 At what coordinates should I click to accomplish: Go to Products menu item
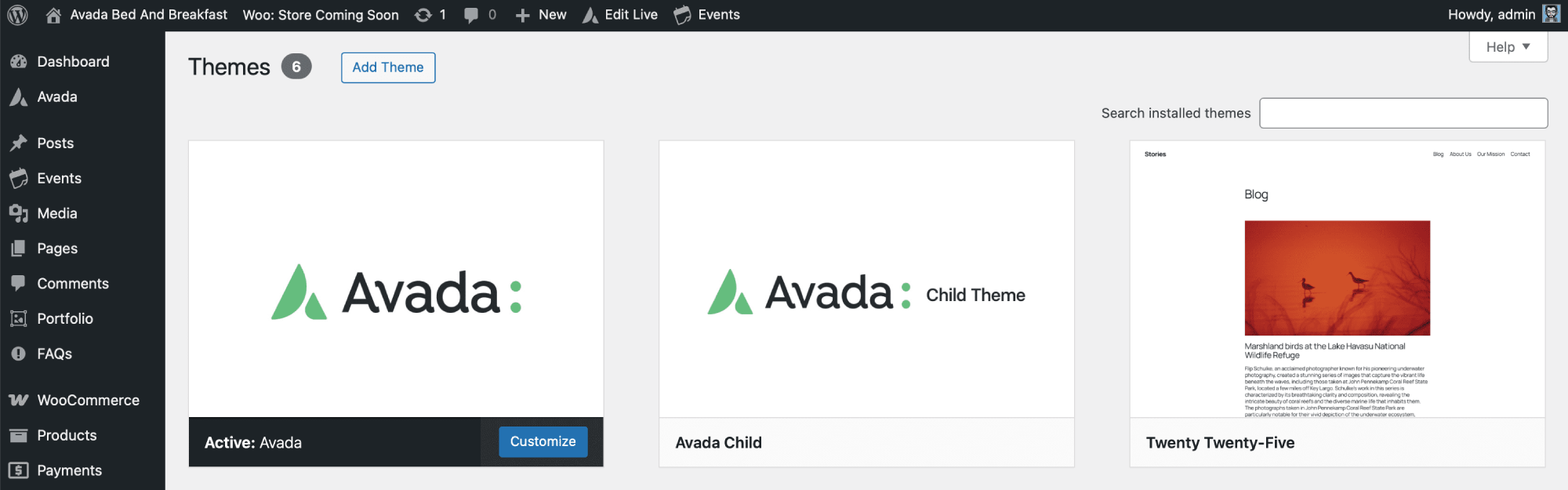(67, 435)
